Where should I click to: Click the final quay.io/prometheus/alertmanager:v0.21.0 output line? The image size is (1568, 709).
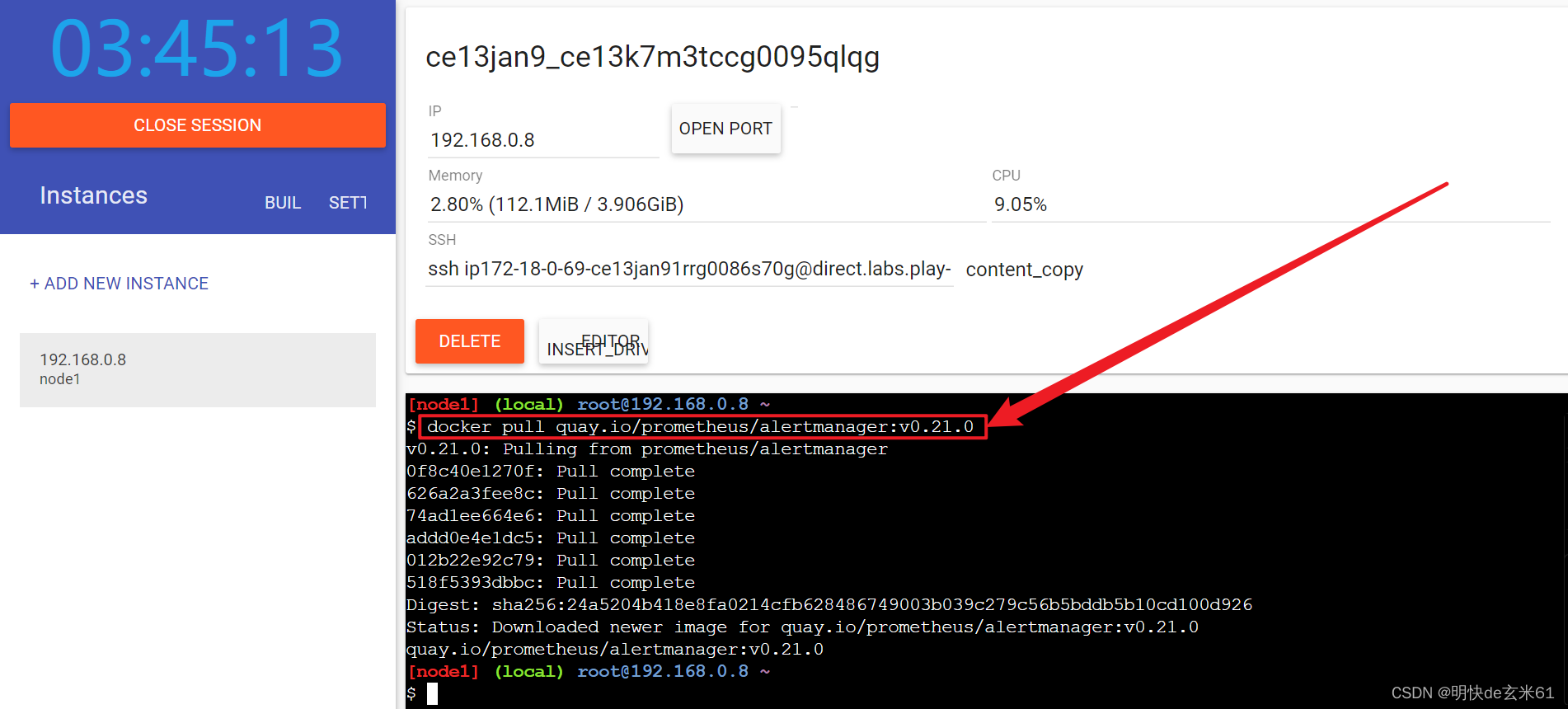point(615,649)
